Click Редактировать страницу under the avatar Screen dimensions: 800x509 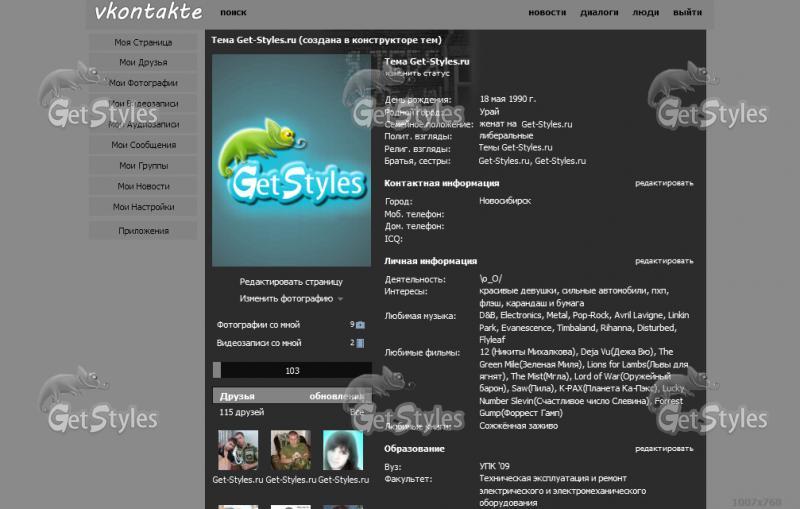point(291,282)
